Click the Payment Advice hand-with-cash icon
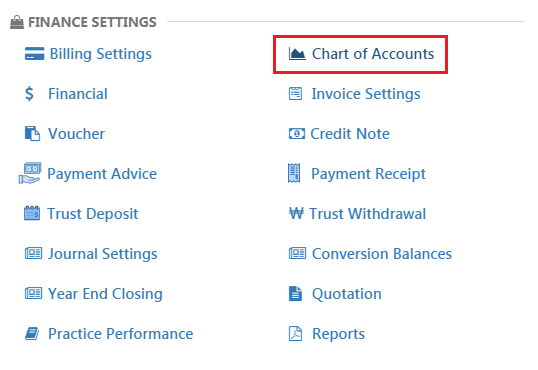Viewport: 538px width, 370px height. pos(30,173)
